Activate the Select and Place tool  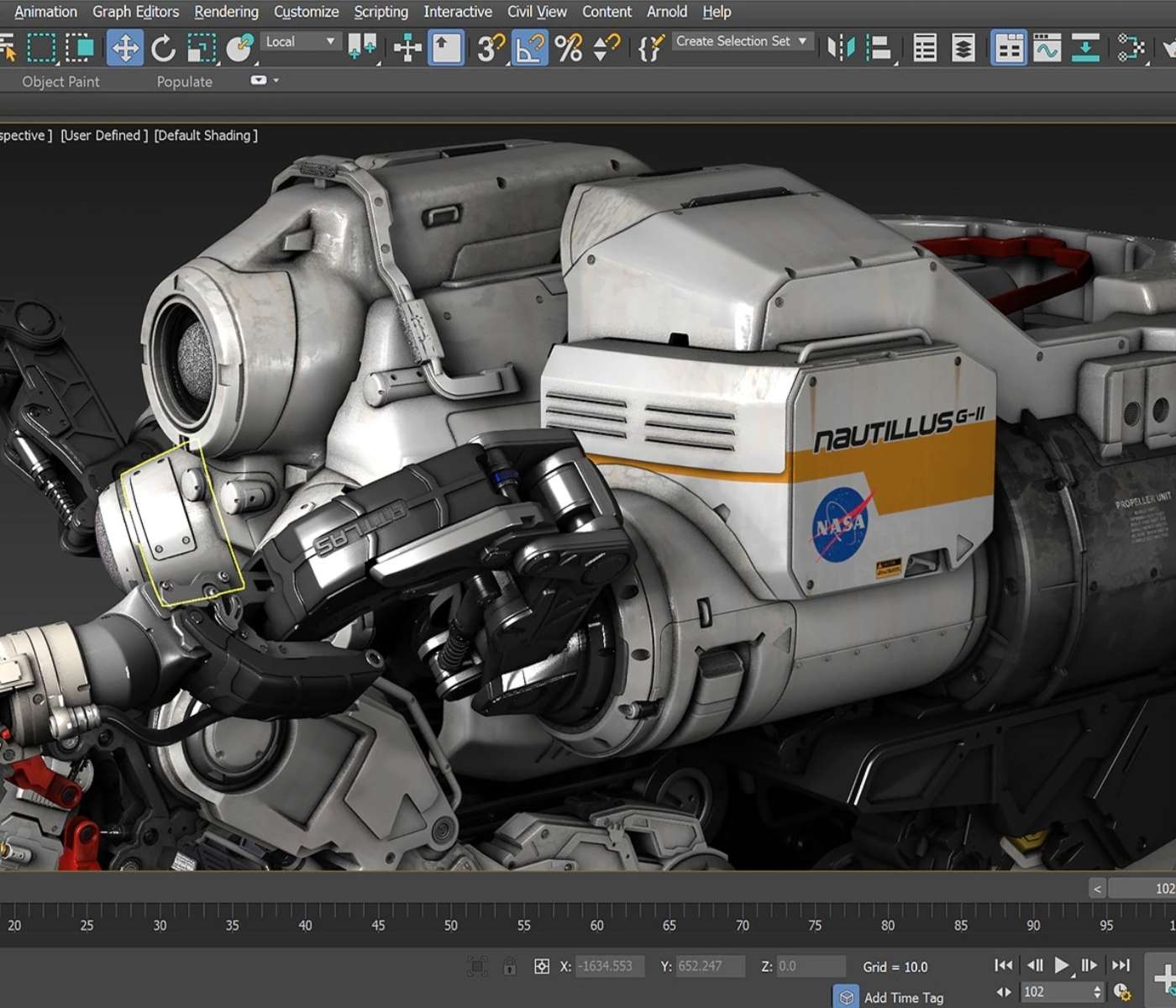[x=240, y=48]
